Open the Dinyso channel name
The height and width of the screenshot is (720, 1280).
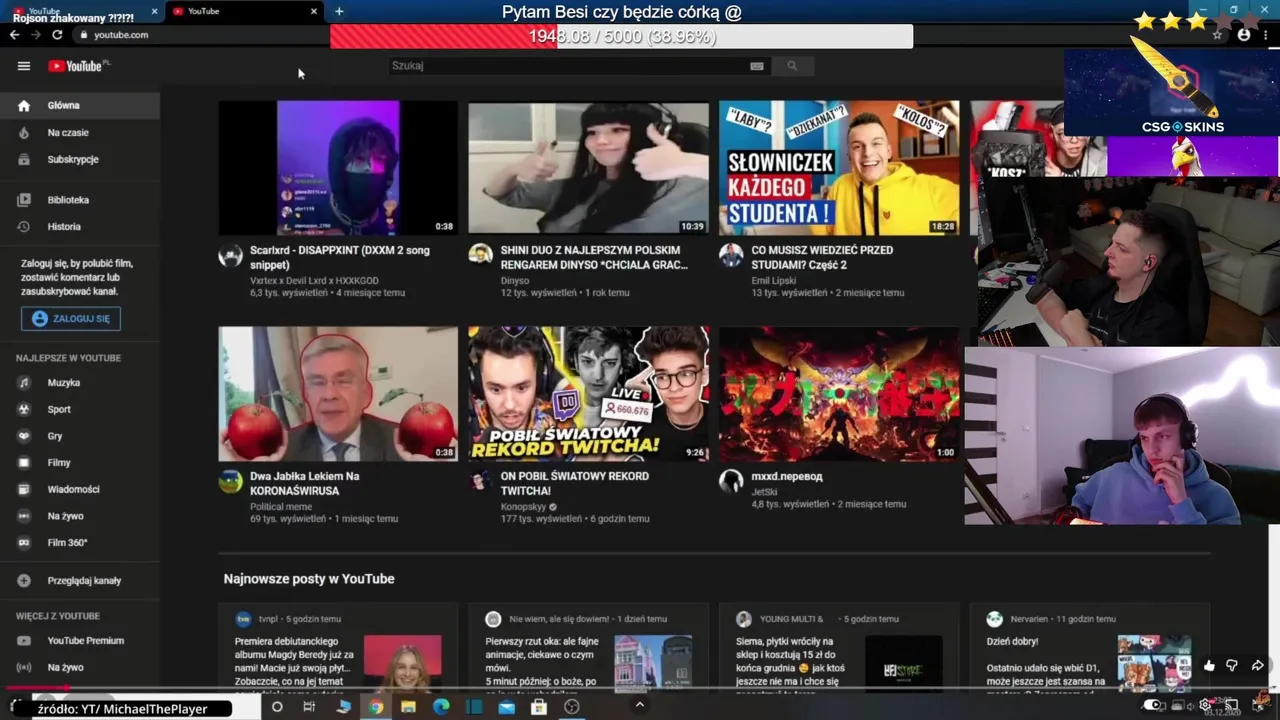coord(515,281)
